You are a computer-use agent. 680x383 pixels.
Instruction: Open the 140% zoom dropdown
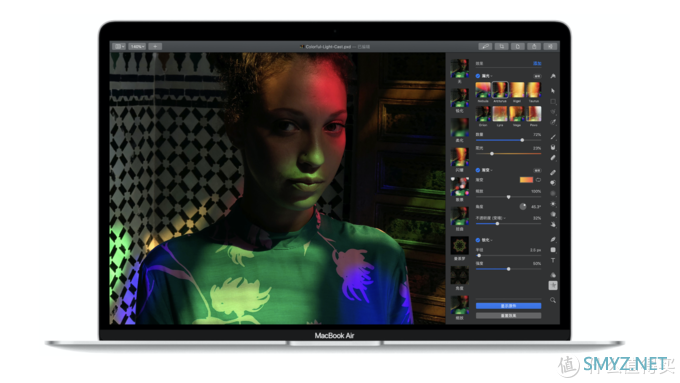(137, 46)
